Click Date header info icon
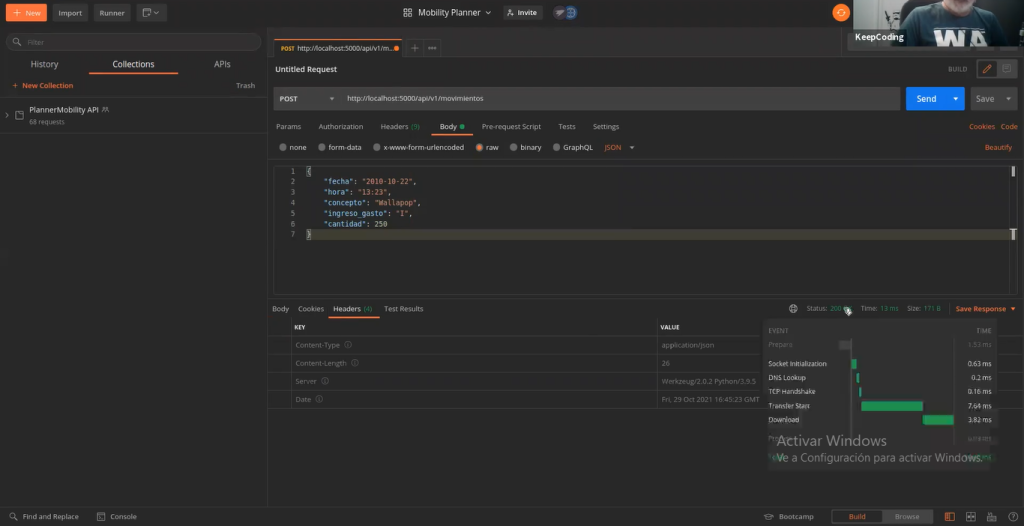 [319, 399]
